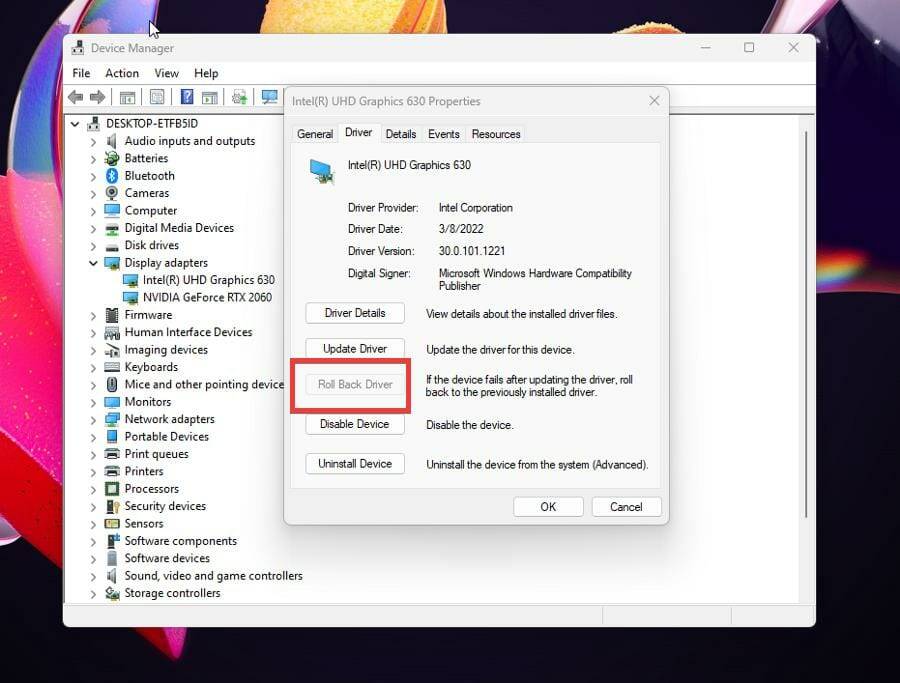Screen dimensions: 900x683
Task: Switch to the Details tab
Action: pyautogui.click(x=403, y=133)
